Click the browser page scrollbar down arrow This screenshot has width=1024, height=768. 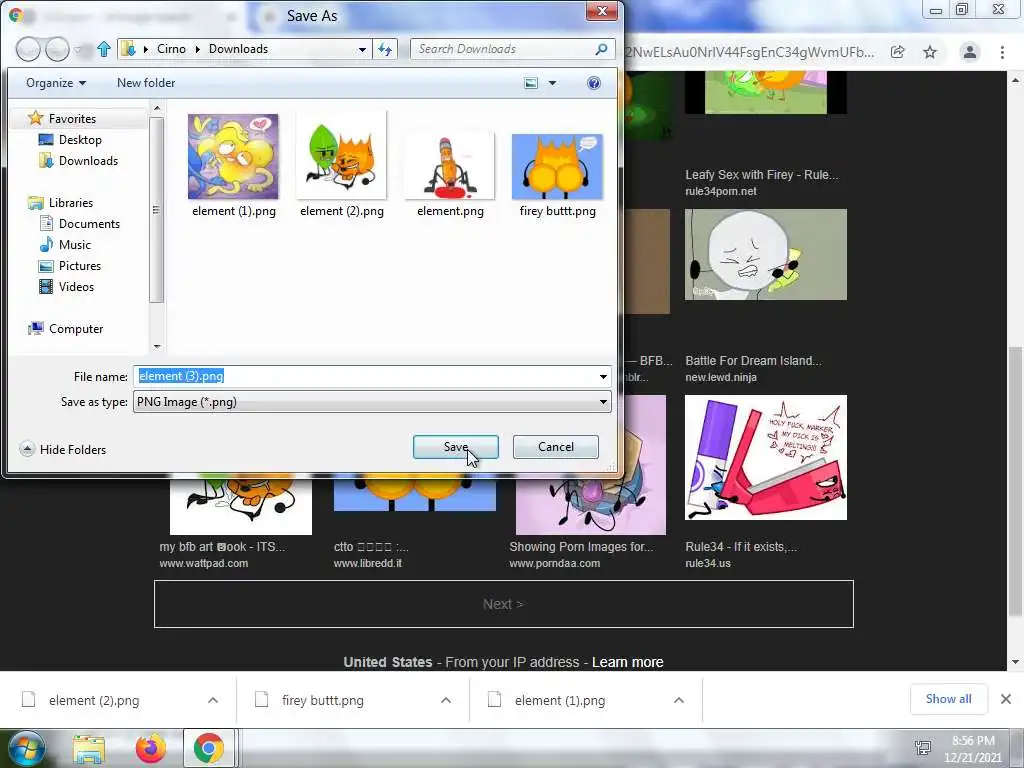coord(1016,662)
